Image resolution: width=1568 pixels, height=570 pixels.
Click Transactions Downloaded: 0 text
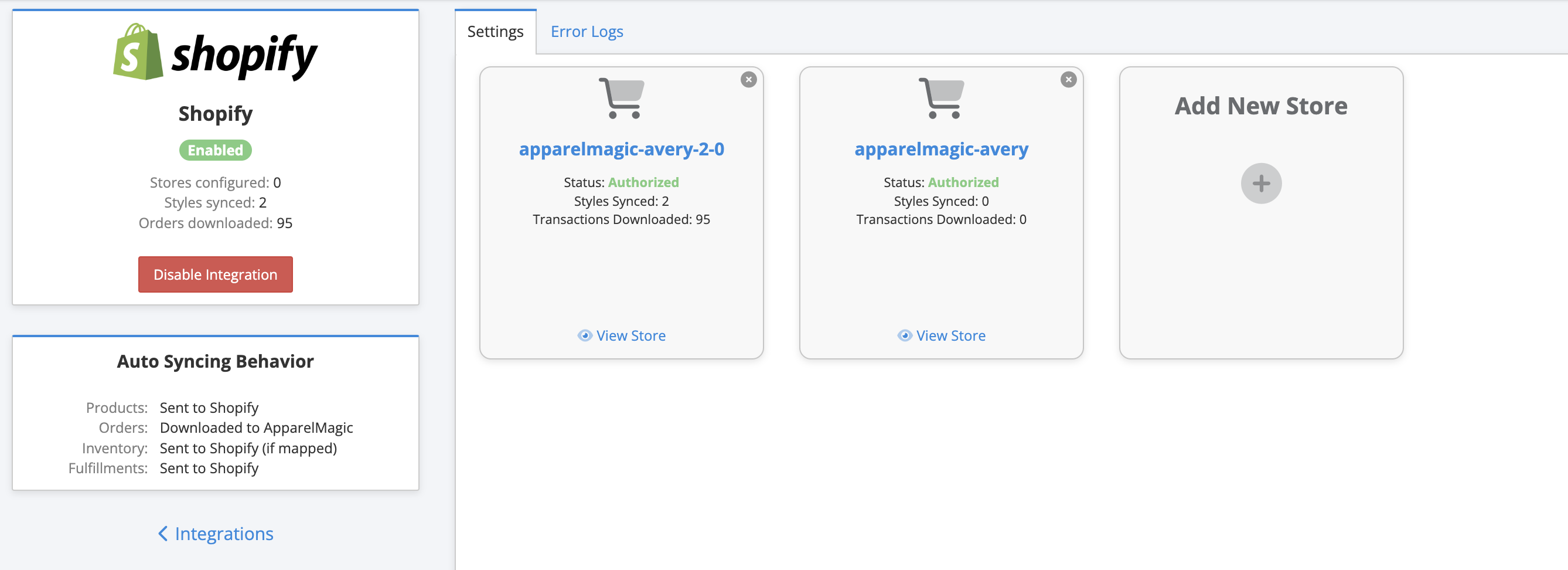(x=941, y=219)
